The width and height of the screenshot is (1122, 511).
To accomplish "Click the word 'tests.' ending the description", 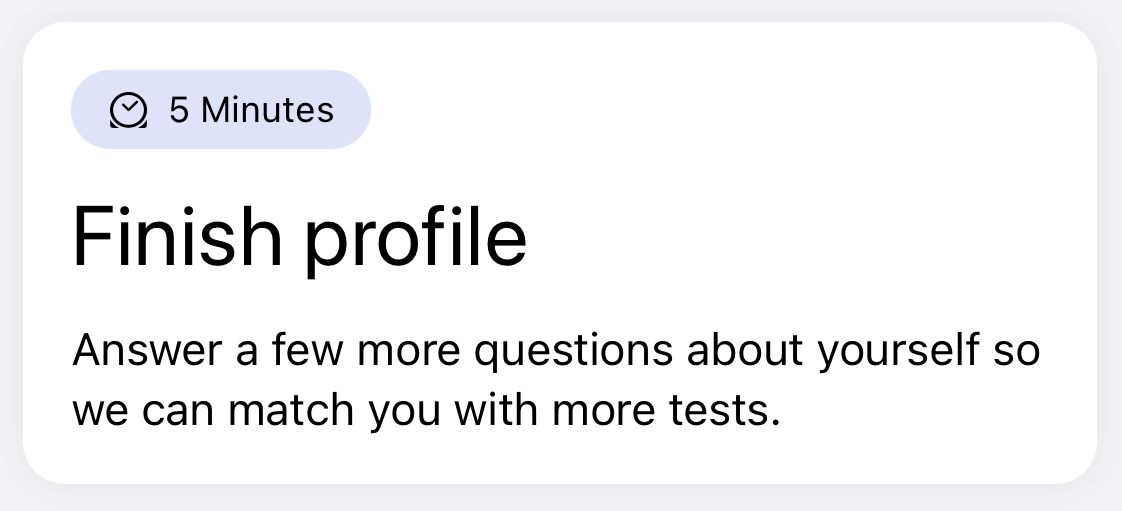I will pos(724,411).
